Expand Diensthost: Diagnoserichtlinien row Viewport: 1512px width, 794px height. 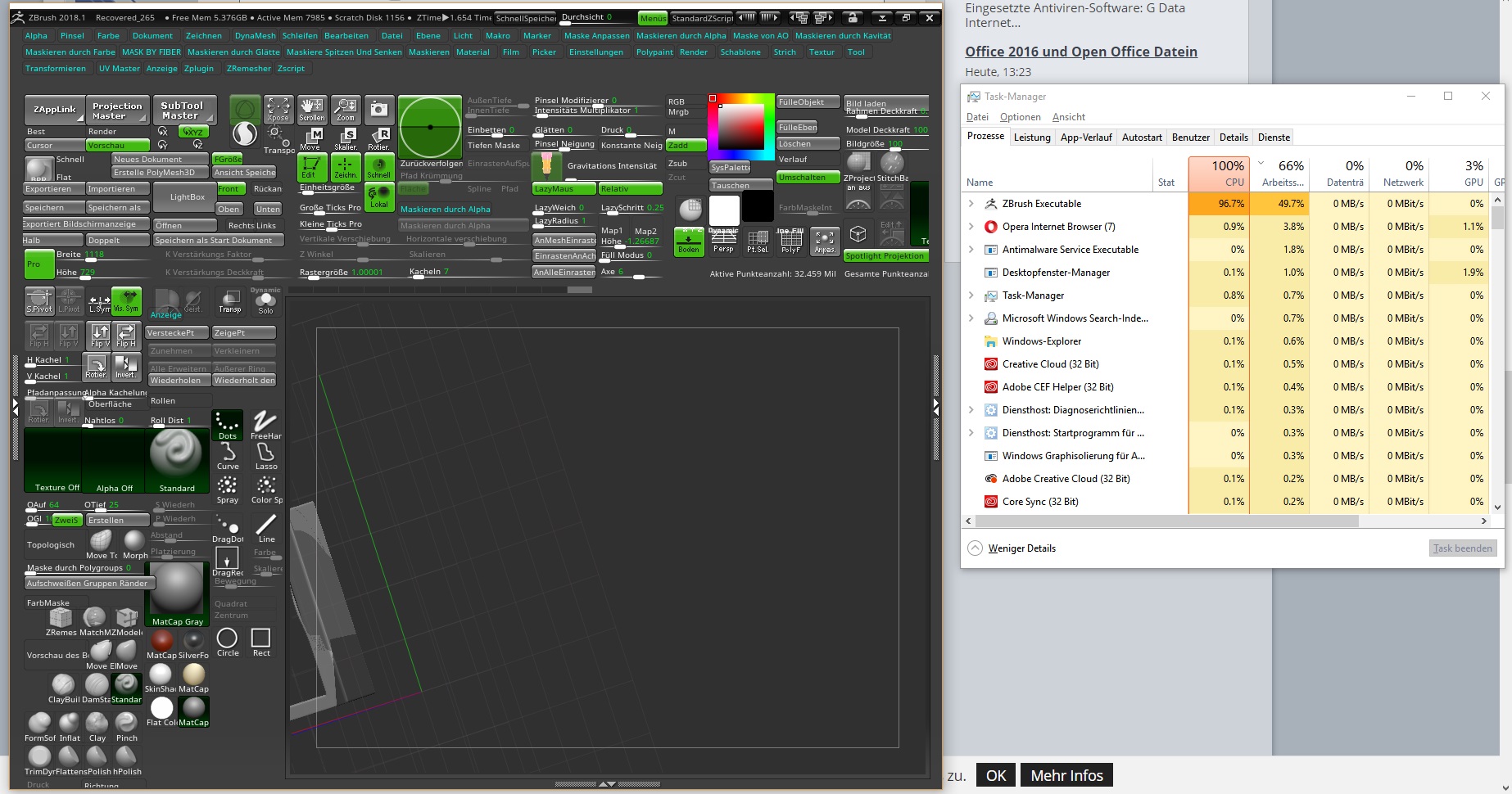[971, 410]
